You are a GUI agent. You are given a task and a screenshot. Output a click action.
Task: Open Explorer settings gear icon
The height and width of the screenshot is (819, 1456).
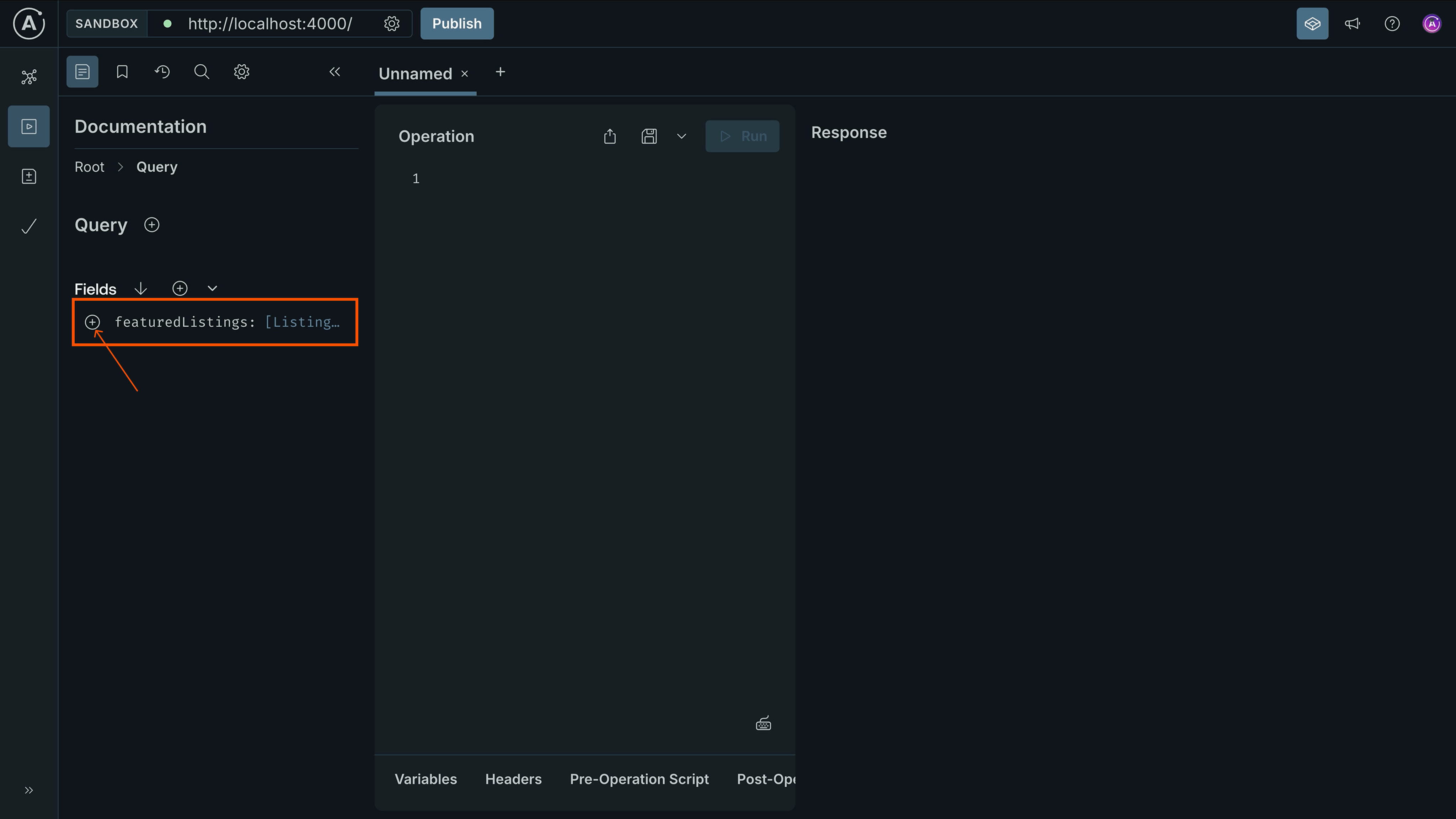241,71
